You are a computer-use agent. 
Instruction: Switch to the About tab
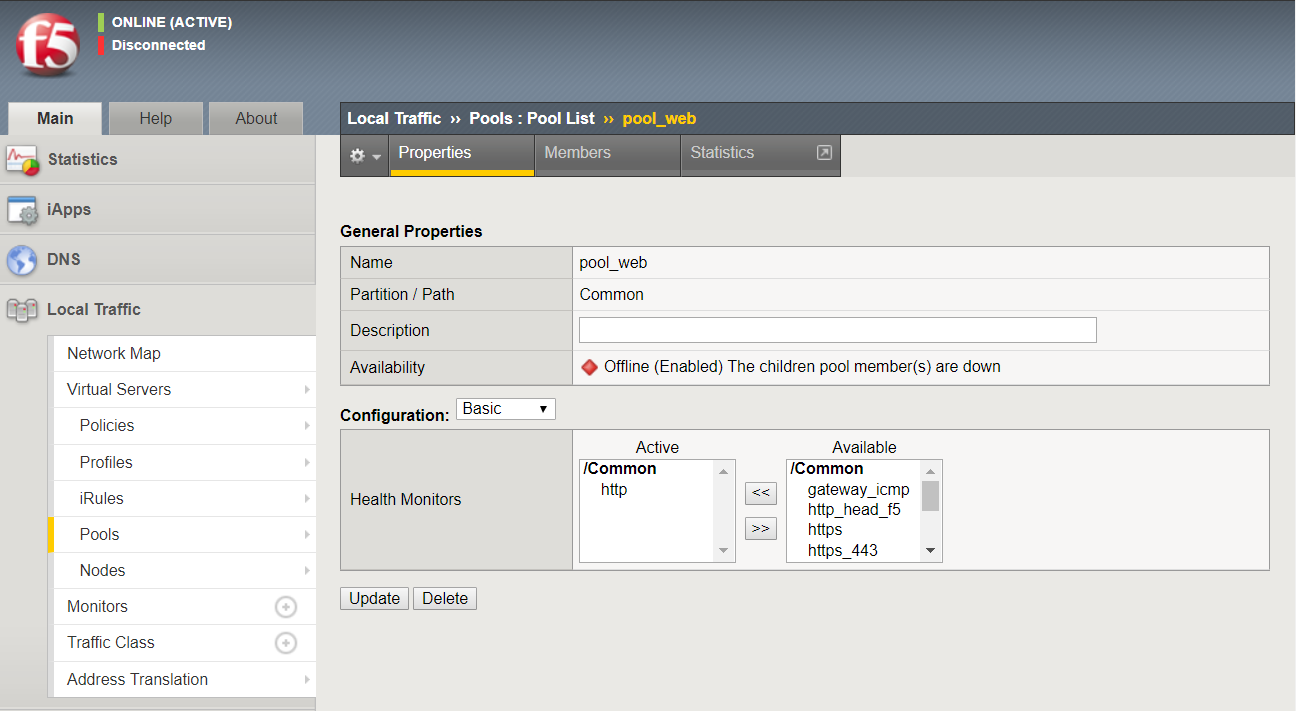256,118
